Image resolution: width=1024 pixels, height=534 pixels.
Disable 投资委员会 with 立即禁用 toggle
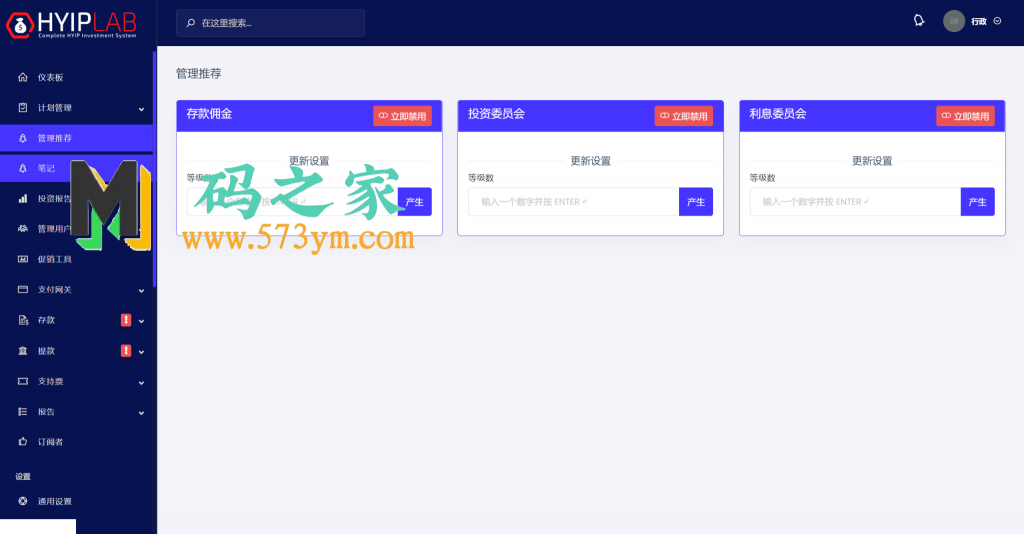tap(684, 116)
